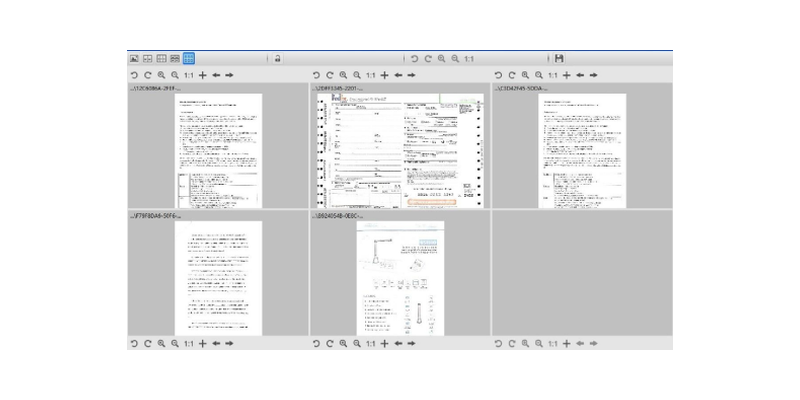
Task: Go to previous image in middle pane
Action: (398, 75)
